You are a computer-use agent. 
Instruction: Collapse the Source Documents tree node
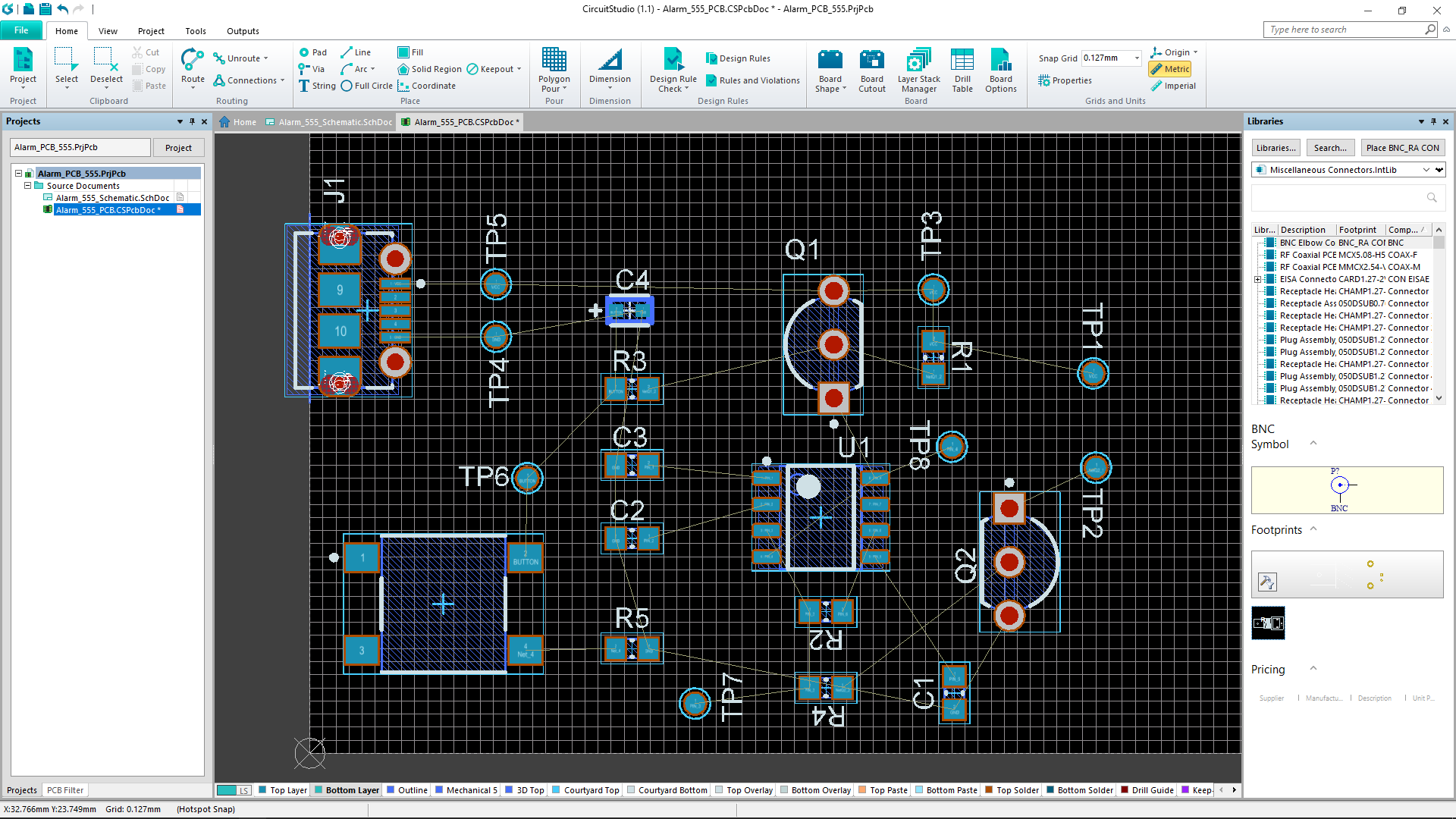[27, 186]
